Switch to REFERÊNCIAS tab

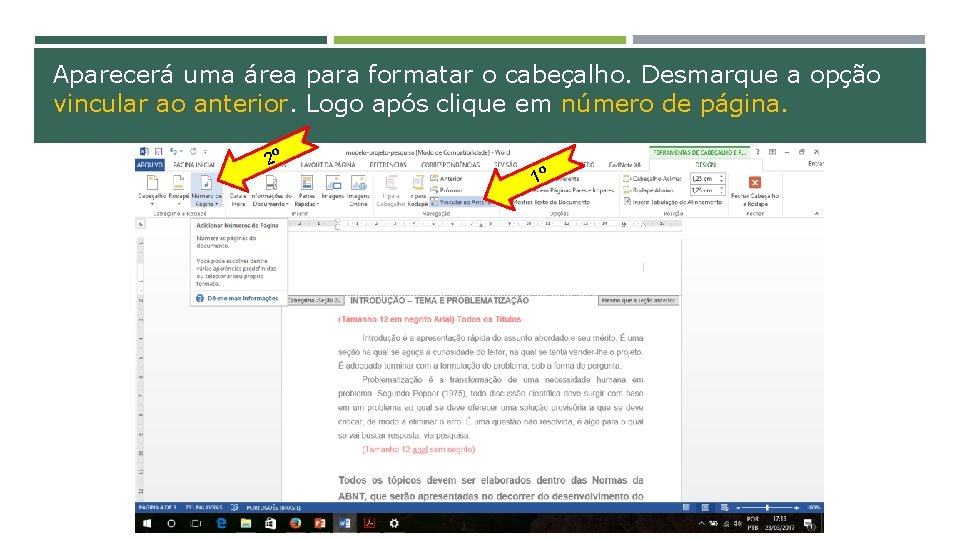tap(388, 165)
